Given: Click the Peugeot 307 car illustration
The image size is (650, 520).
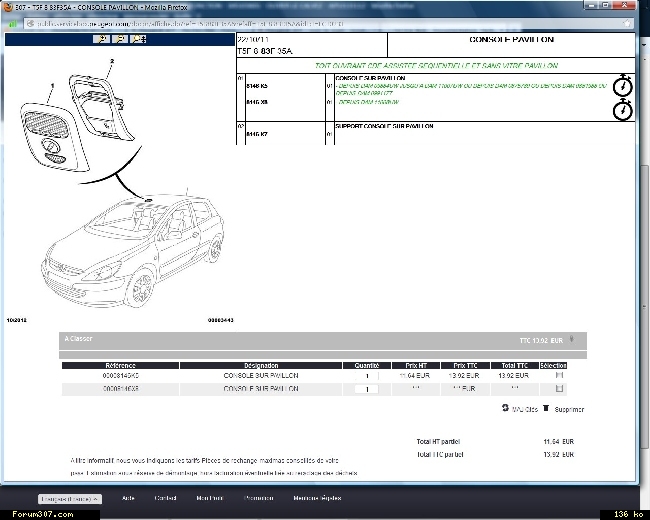Looking at the screenshot, I should [x=133, y=251].
